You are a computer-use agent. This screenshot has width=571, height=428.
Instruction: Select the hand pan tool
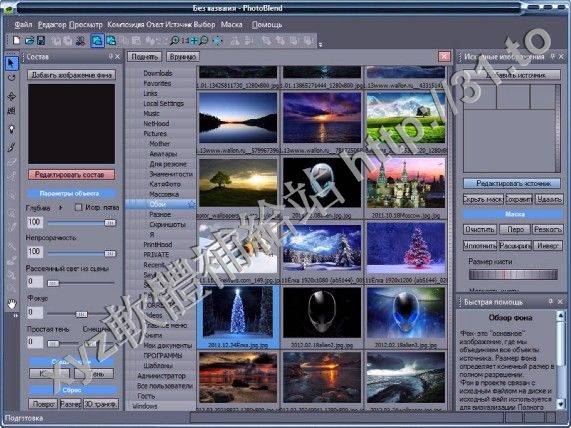(x=12, y=303)
